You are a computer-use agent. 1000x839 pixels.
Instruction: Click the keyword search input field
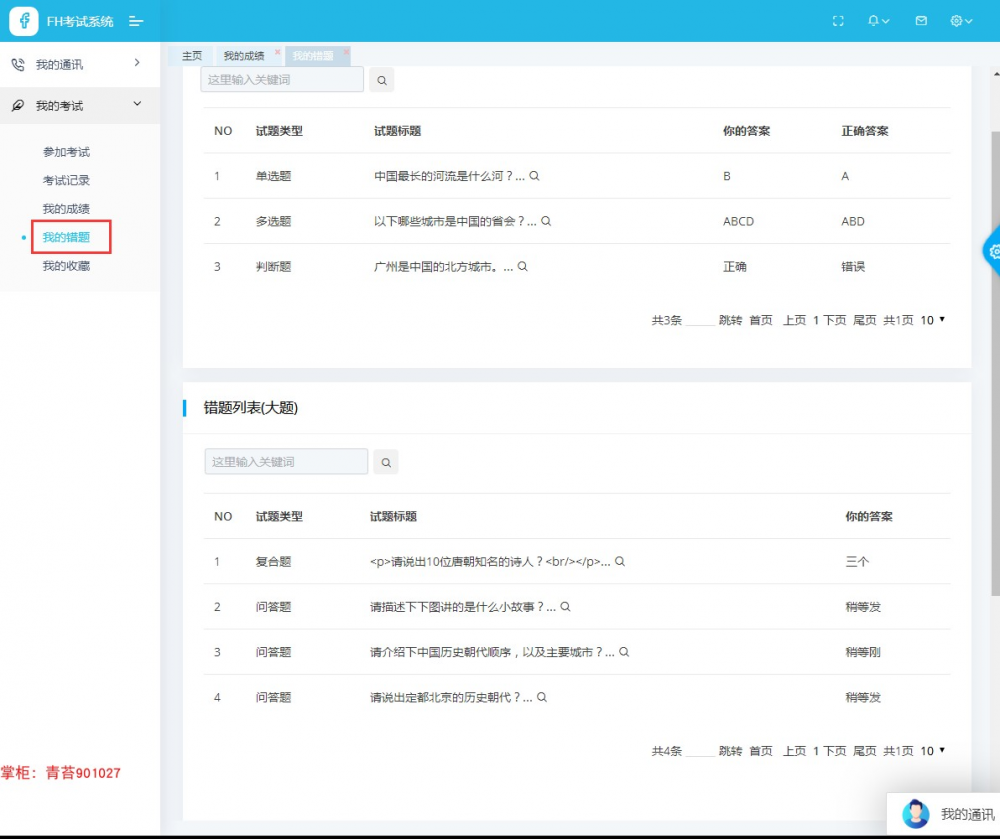[x=281, y=79]
